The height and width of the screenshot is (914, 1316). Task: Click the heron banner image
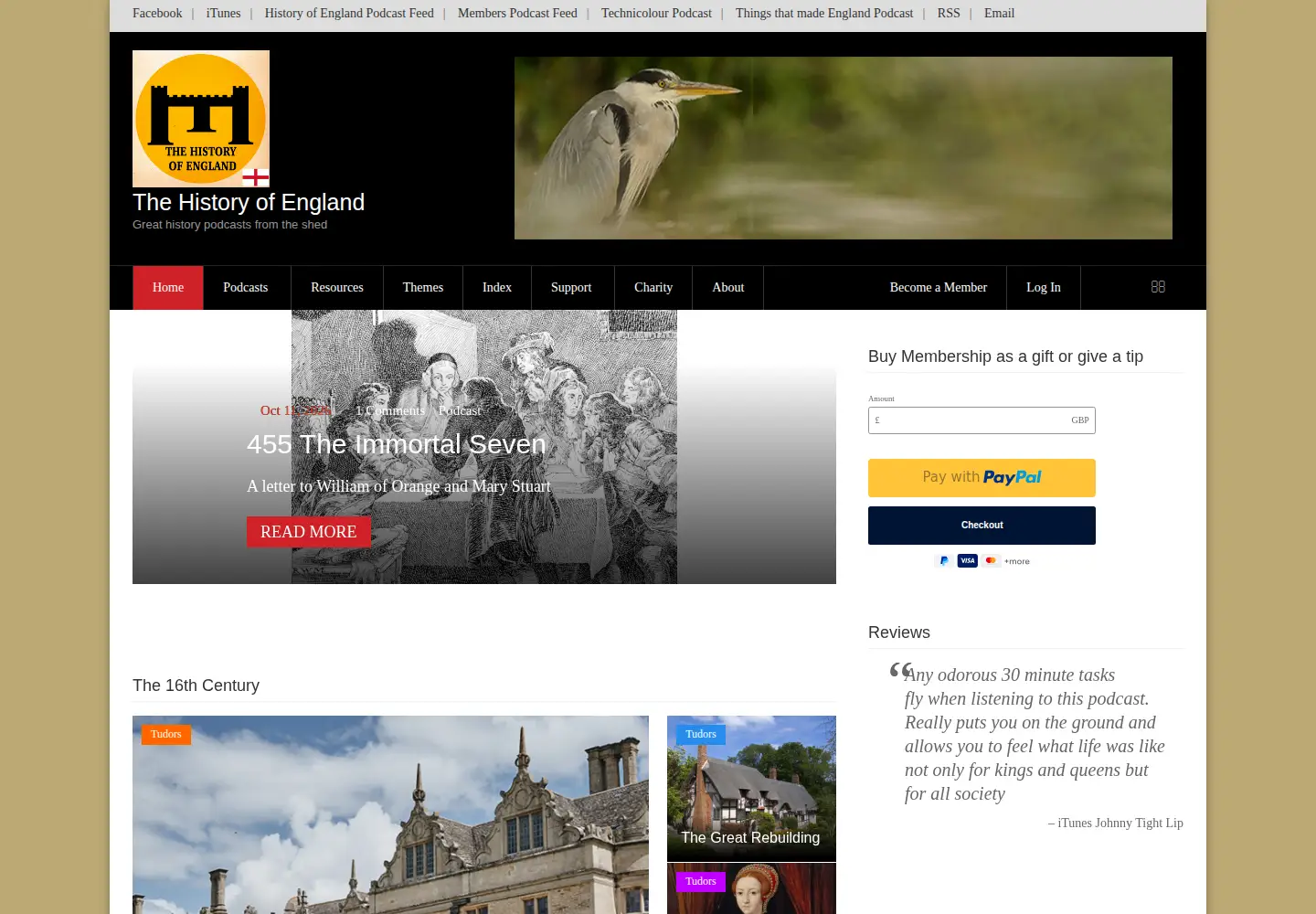843,148
